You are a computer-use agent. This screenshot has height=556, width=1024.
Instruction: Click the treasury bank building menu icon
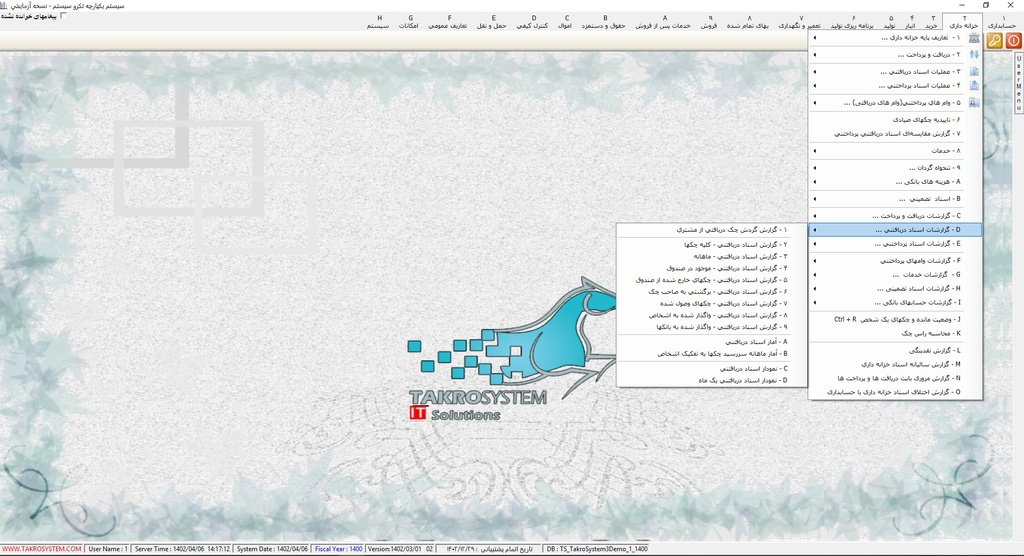click(x=974, y=38)
